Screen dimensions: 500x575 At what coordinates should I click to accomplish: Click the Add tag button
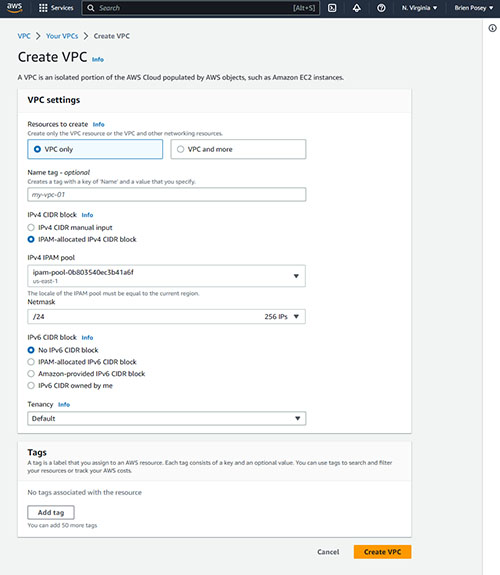coord(51,513)
